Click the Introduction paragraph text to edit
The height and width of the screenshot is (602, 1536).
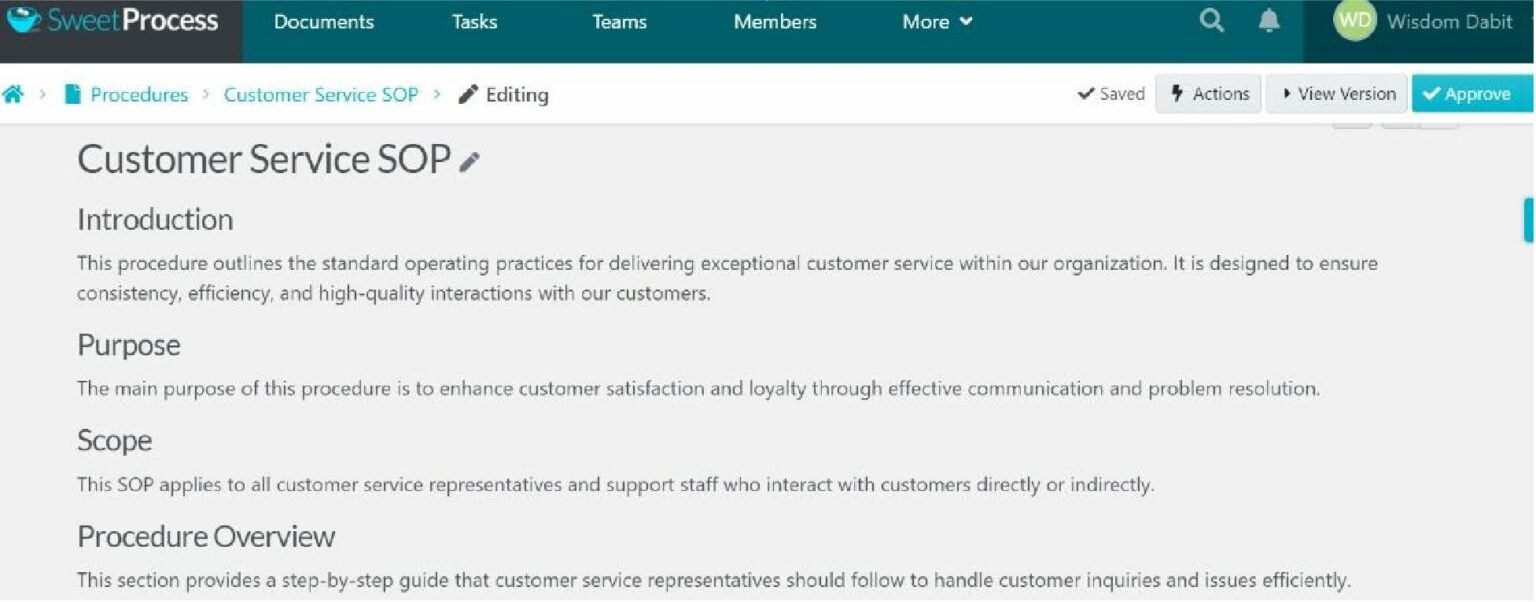(727, 279)
